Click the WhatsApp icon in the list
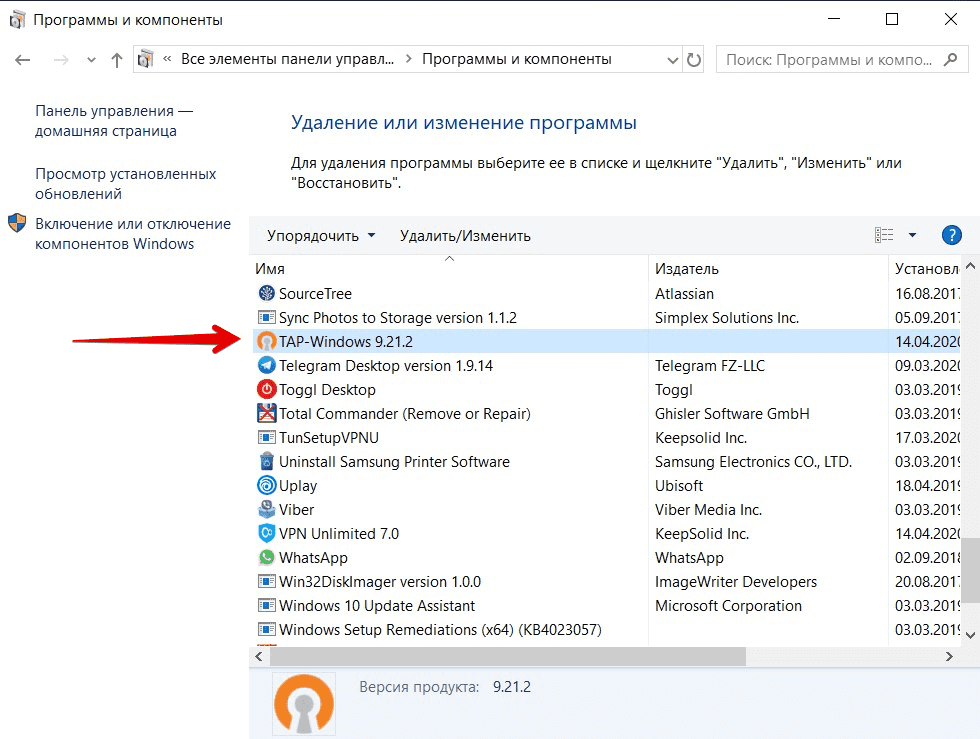Image resolution: width=980 pixels, height=739 pixels. [x=265, y=557]
